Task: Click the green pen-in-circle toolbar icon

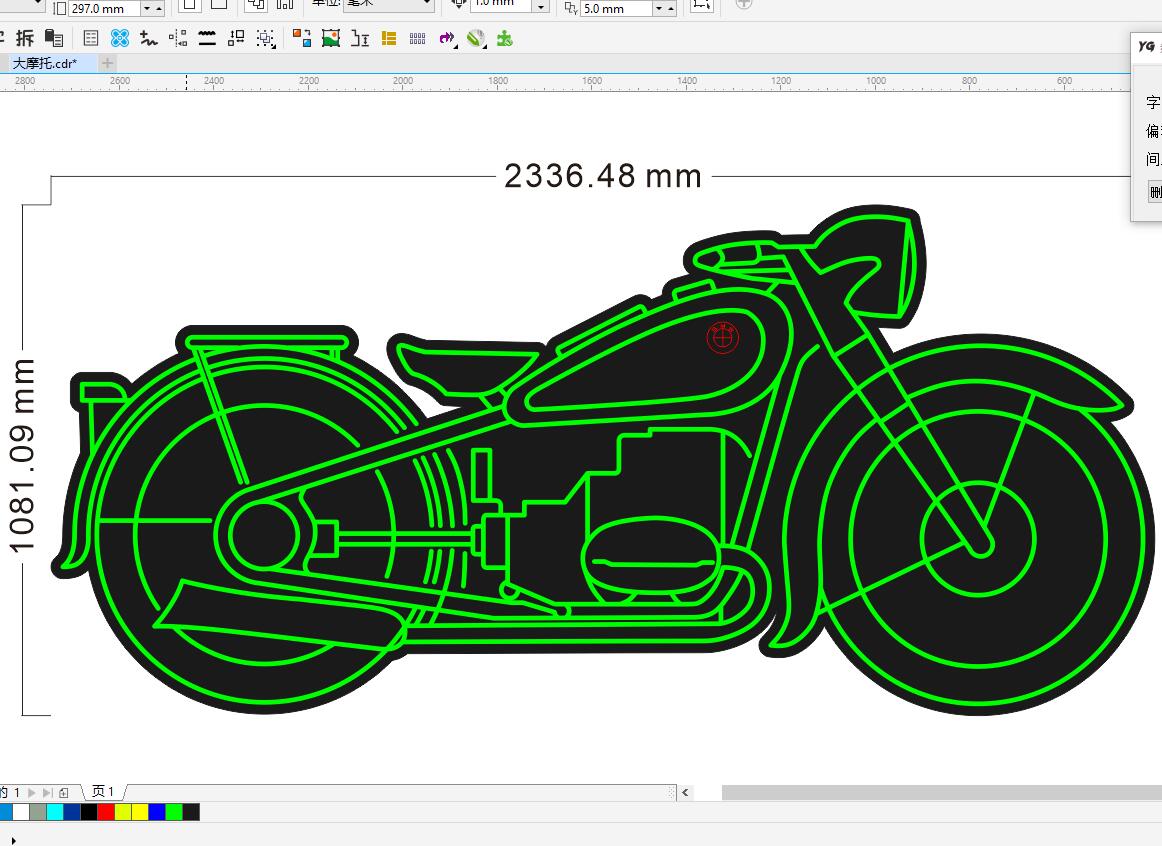Action: (x=477, y=39)
